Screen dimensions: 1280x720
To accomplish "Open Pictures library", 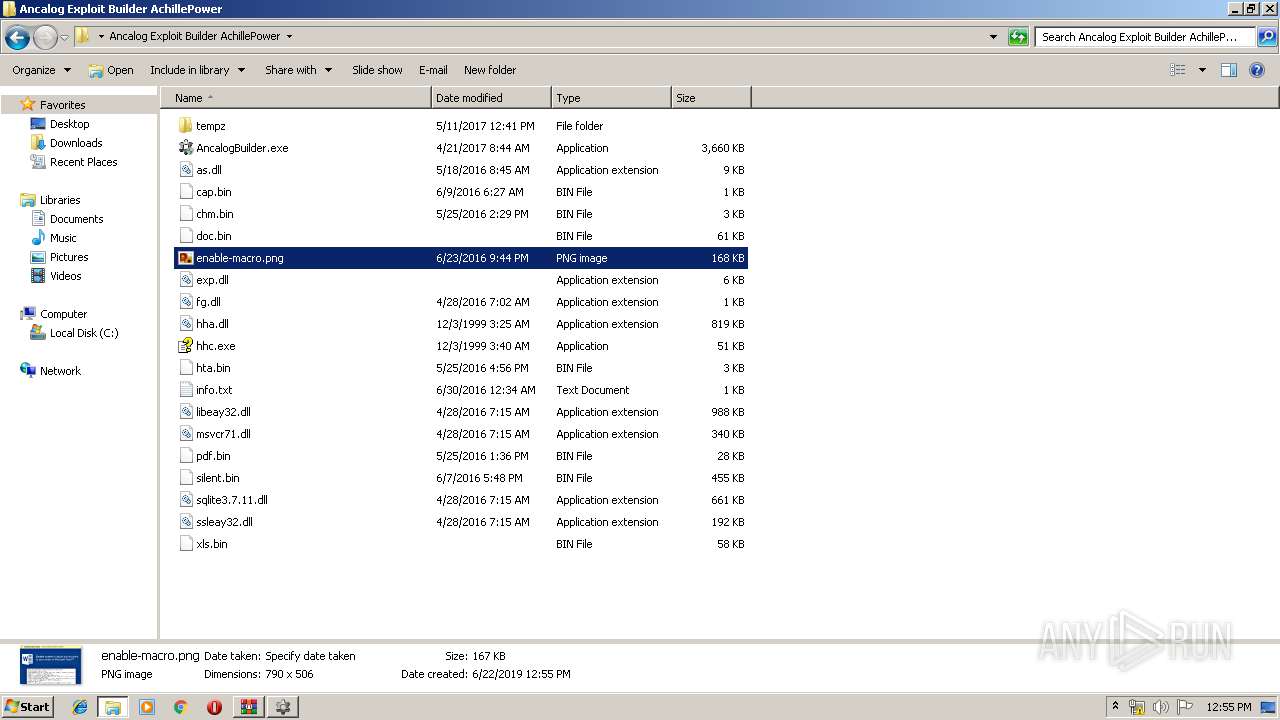I will [69, 257].
